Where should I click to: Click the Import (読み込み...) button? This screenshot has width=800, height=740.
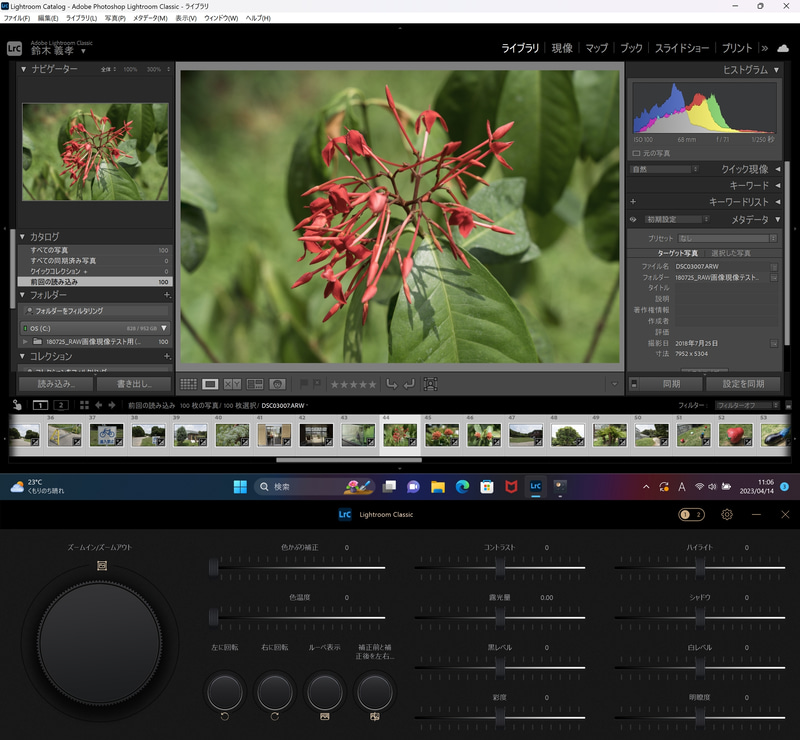(x=56, y=384)
